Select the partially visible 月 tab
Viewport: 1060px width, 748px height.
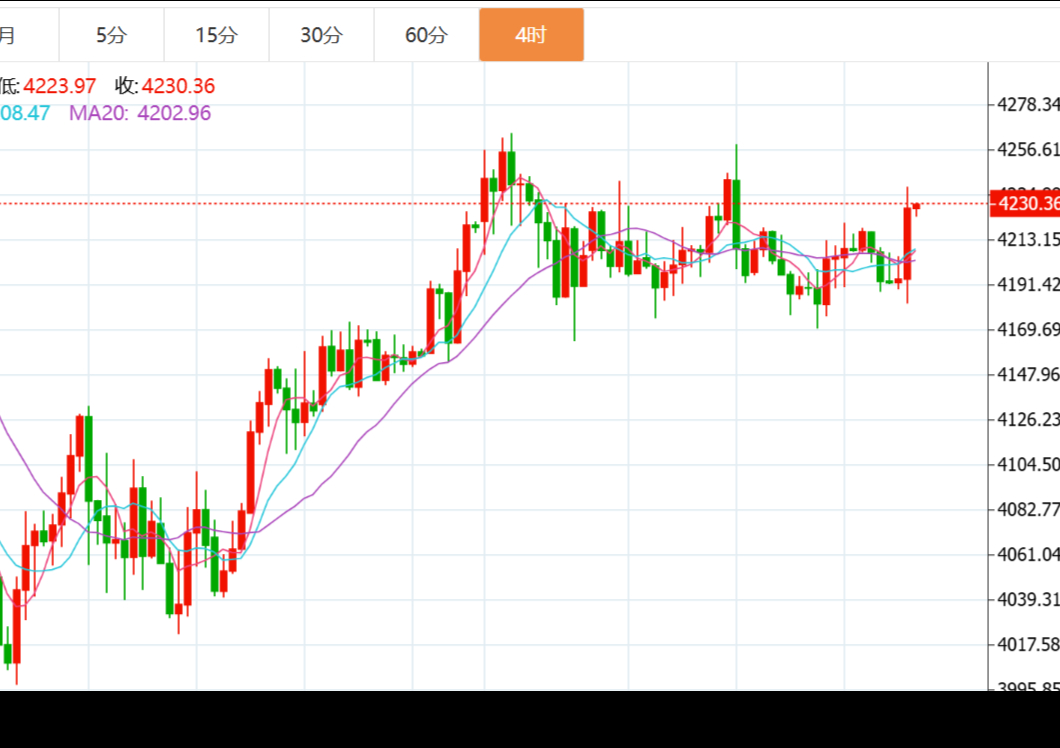click(8, 35)
